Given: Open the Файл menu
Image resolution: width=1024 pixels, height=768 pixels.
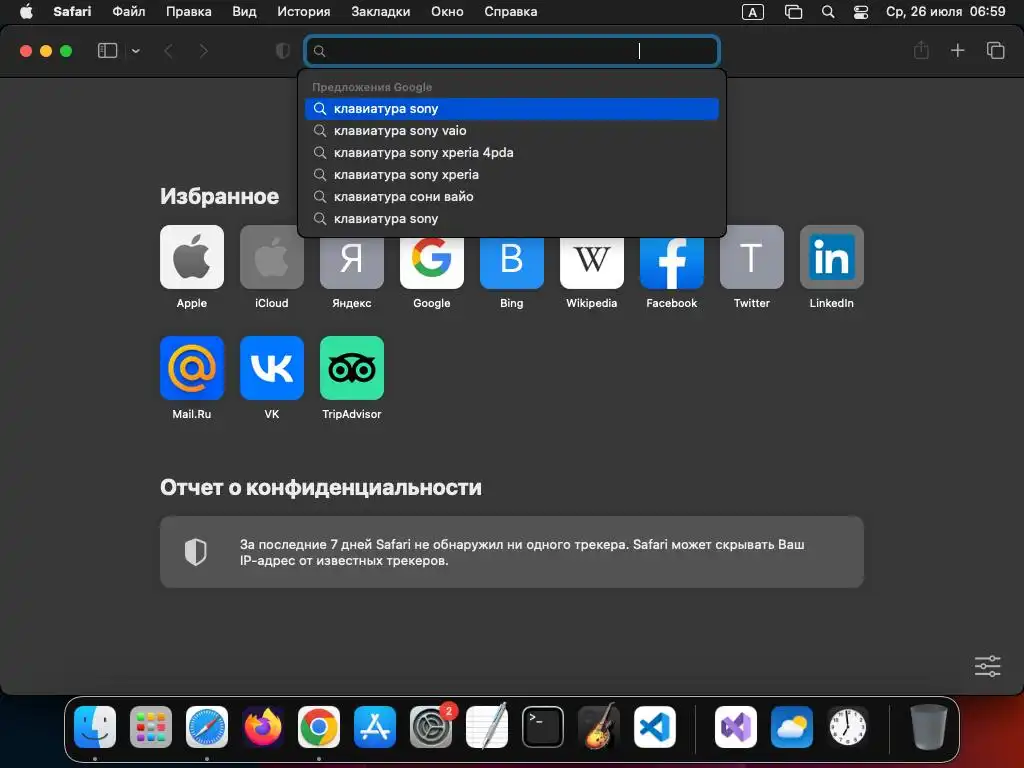Looking at the screenshot, I should (129, 12).
